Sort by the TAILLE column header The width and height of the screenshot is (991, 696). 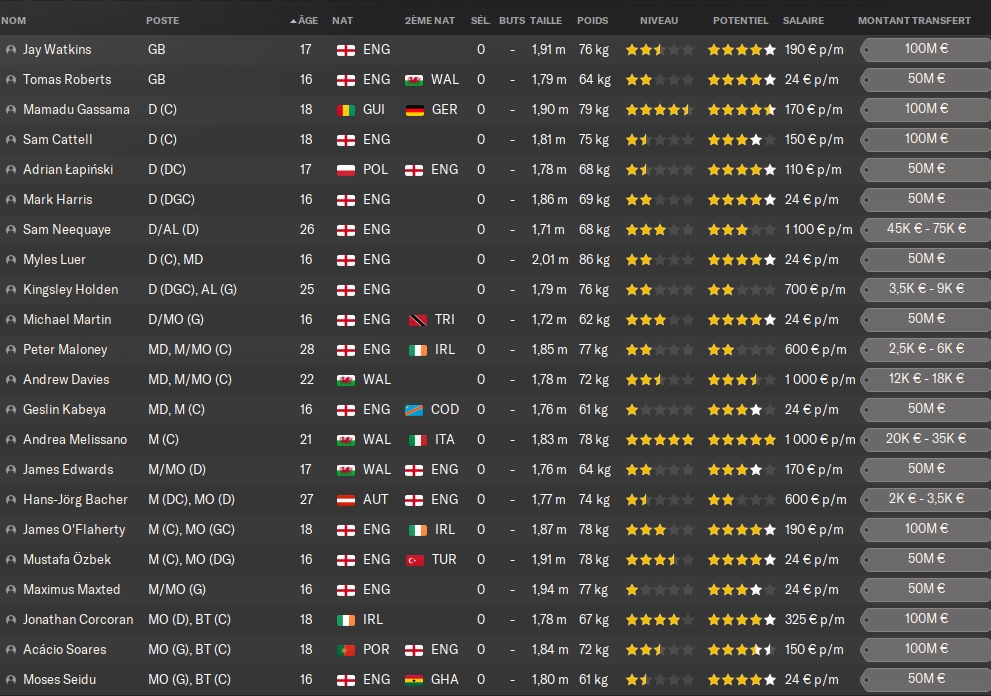545,20
